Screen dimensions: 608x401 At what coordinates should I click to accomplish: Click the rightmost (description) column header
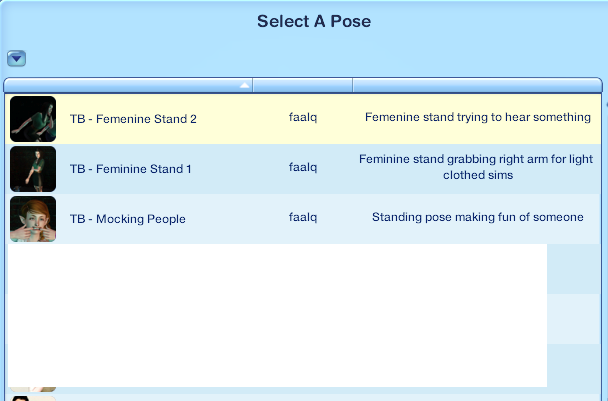pyautogui.click(x=476, y=85)
